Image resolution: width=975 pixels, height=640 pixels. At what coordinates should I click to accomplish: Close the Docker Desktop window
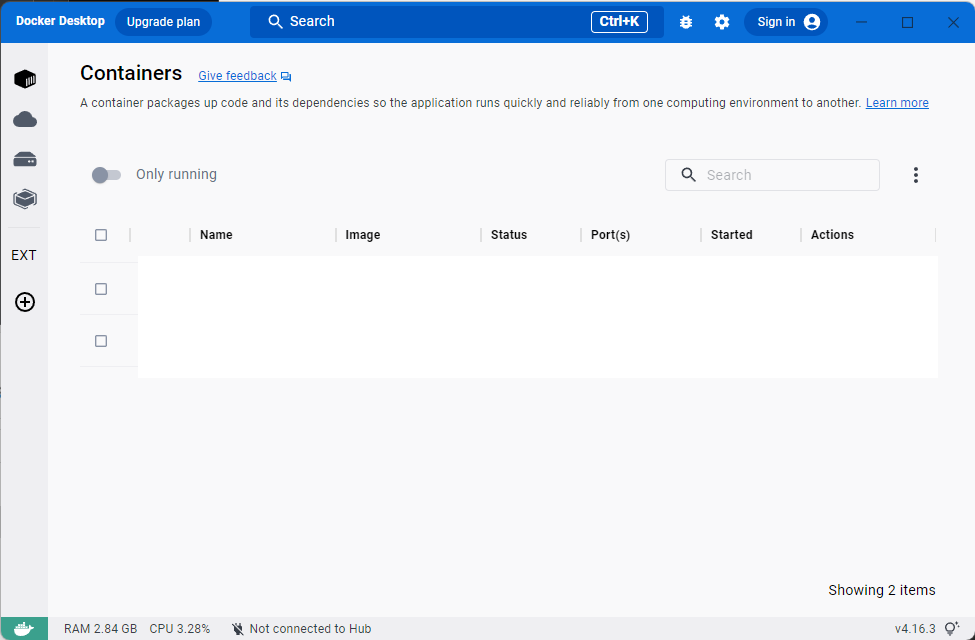tap(953, 22)
